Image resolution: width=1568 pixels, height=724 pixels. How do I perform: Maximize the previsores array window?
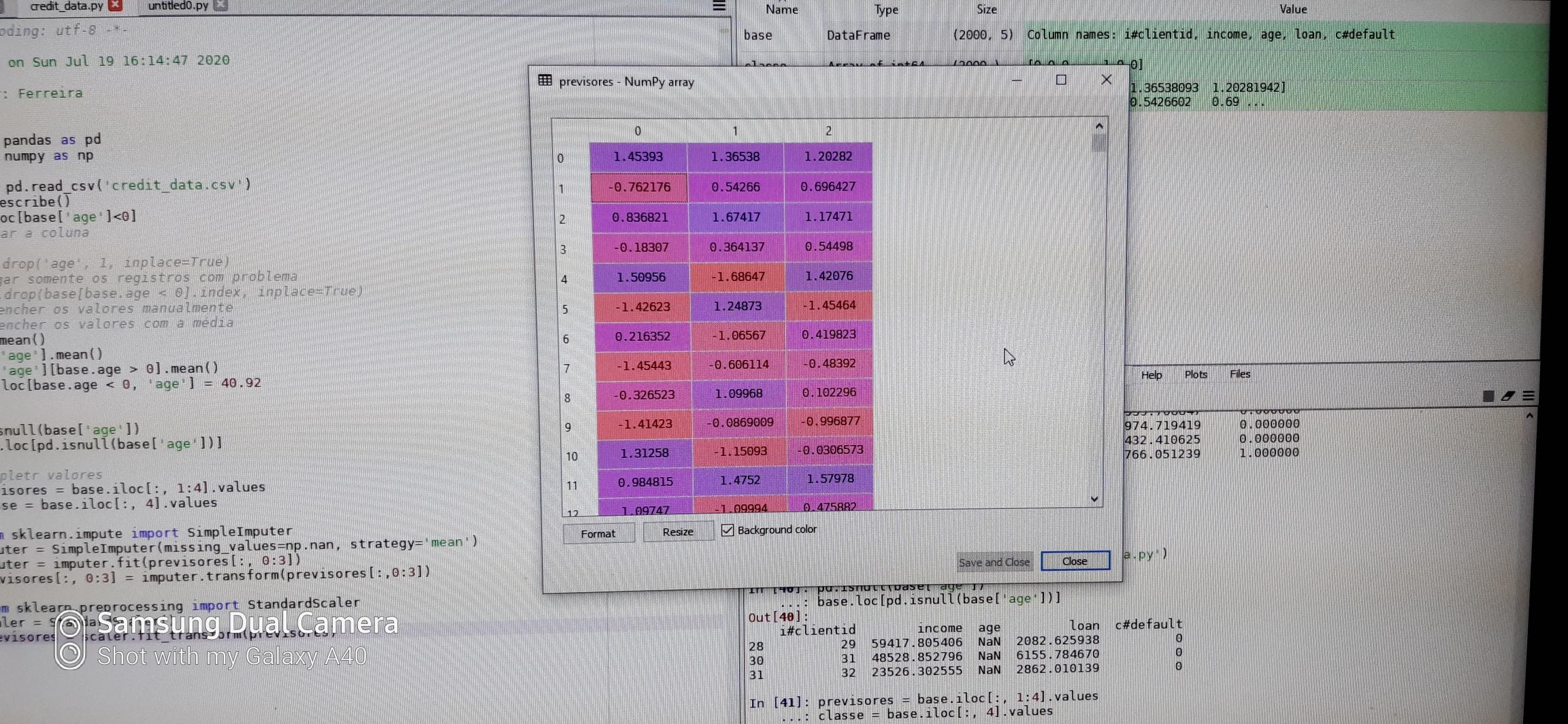click(1061, 80)
